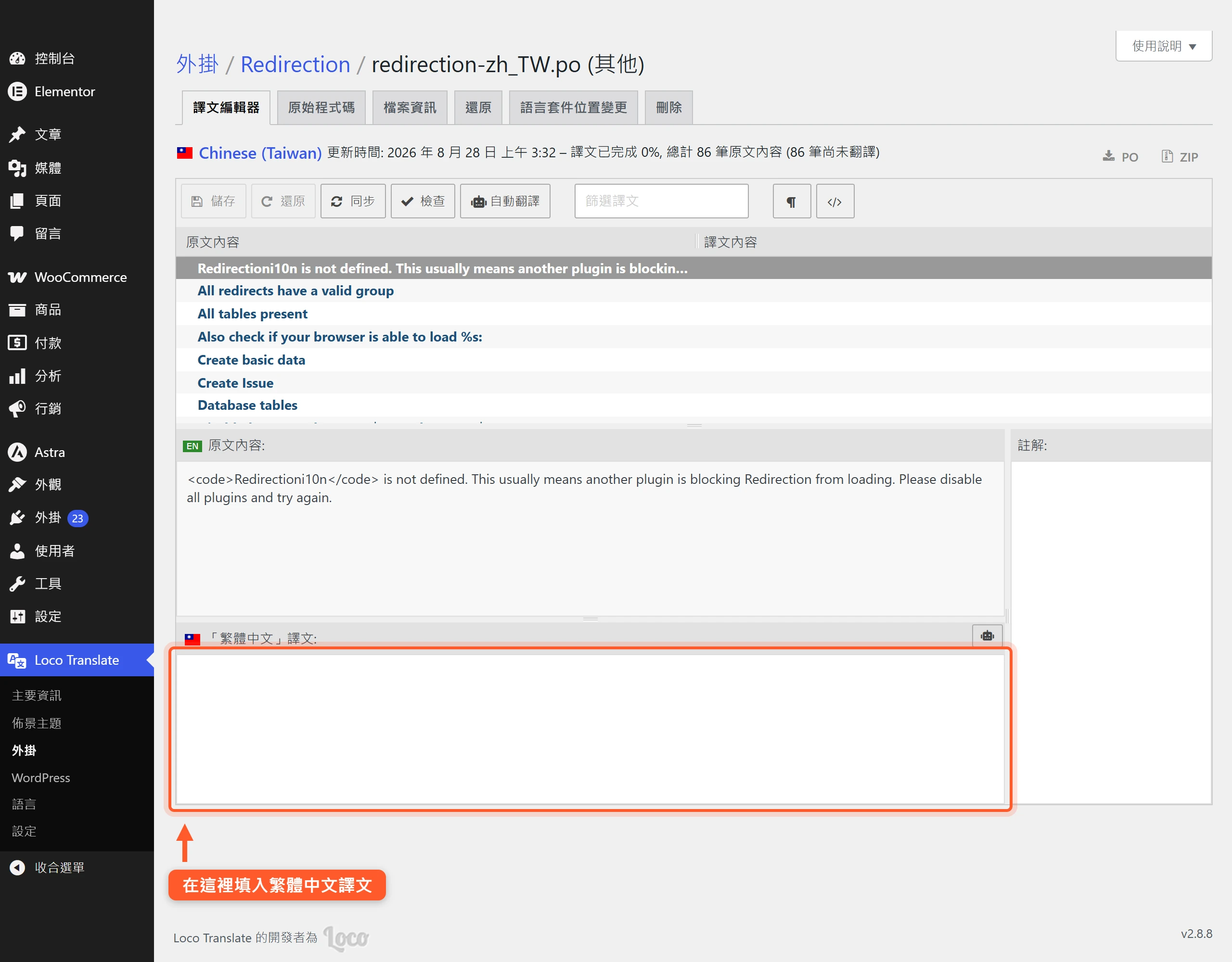This screenshot has height=962, width=1232.
Task: Select the 'Create basic data' string
Action: [x=694, y=360]
